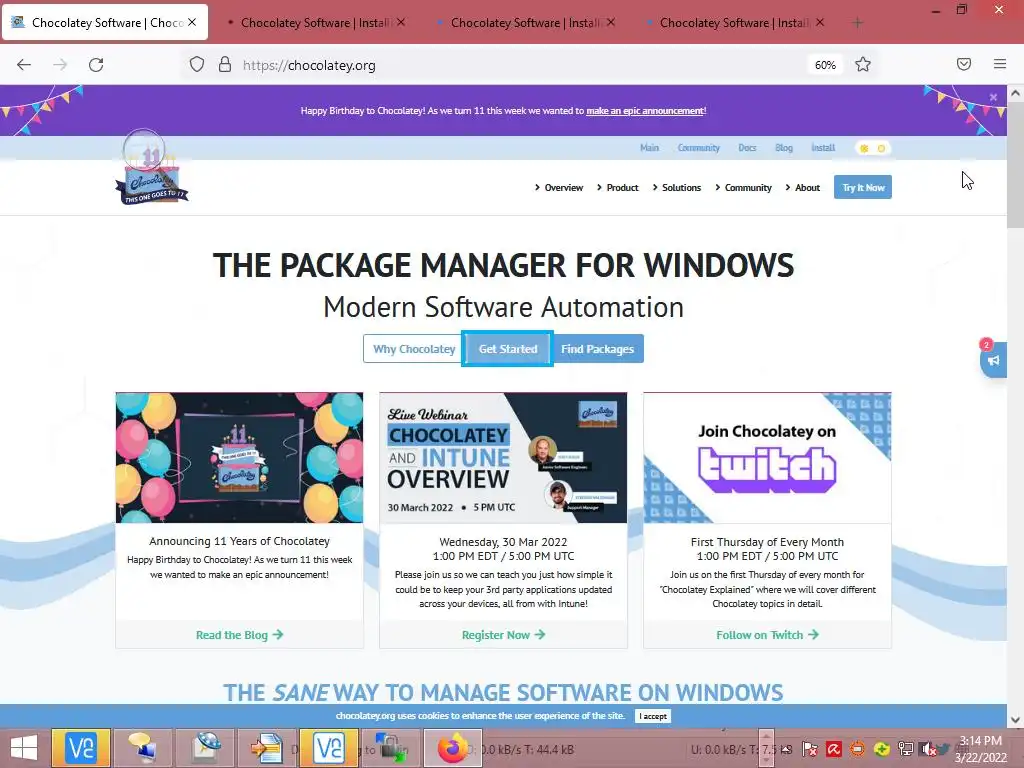Click the Register Now link
Image resolution: width=1024 pixels, height=768 pixels.
pyautogui.click(x=503, y=635)
